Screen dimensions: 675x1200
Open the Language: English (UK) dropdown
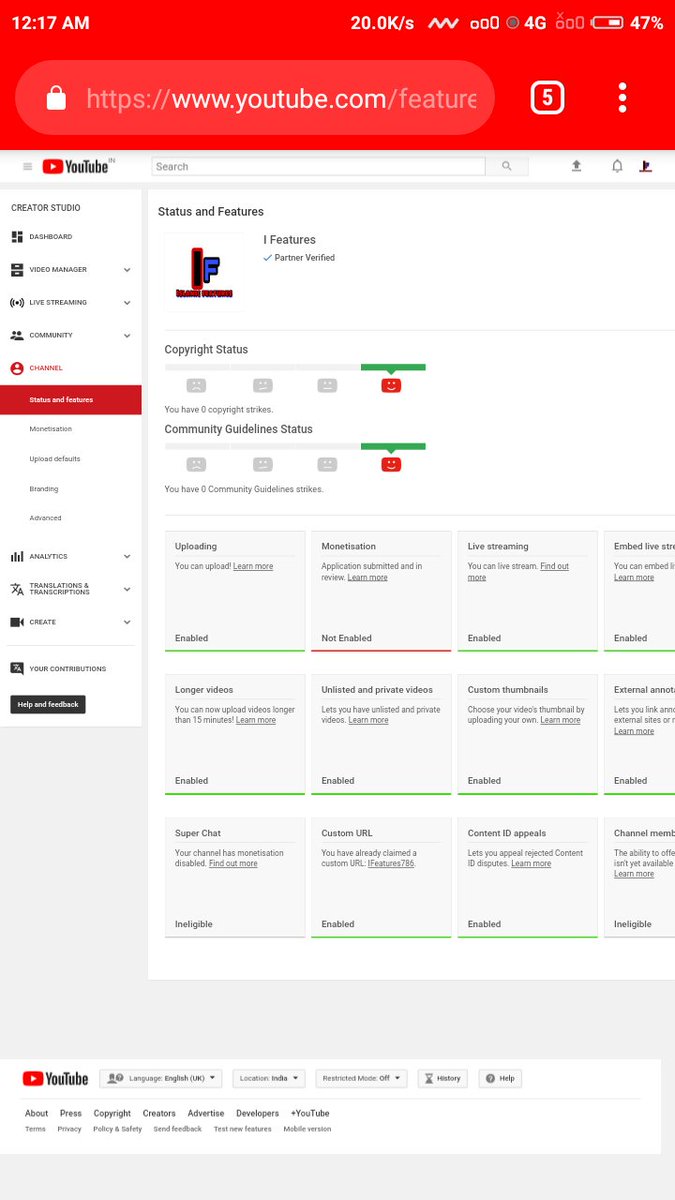pyautogui.click(x=161, y=1079)
